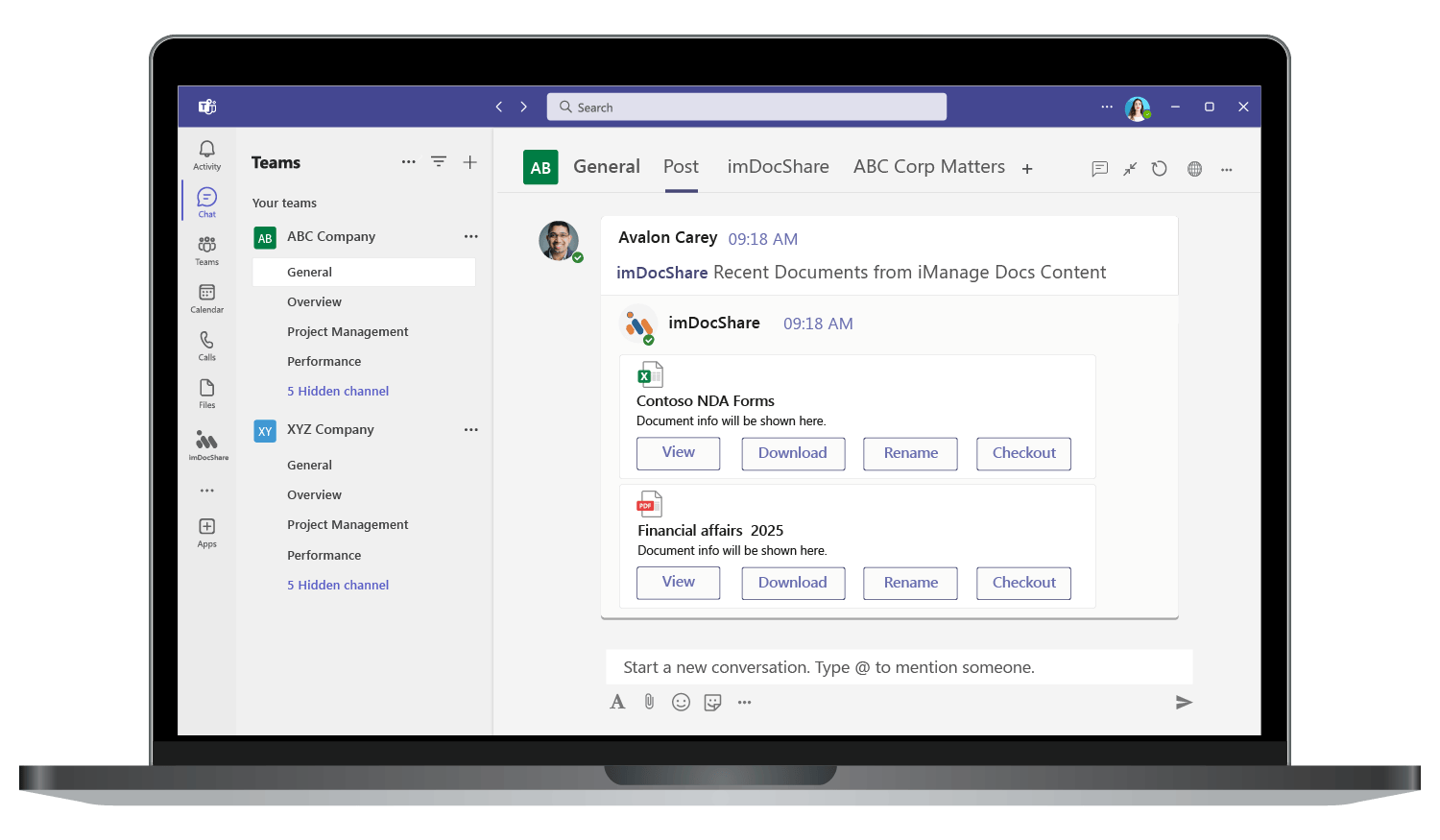Switch to the imDocShare tab
This screenshot has height=840, width=1440.
coord(778,167)
